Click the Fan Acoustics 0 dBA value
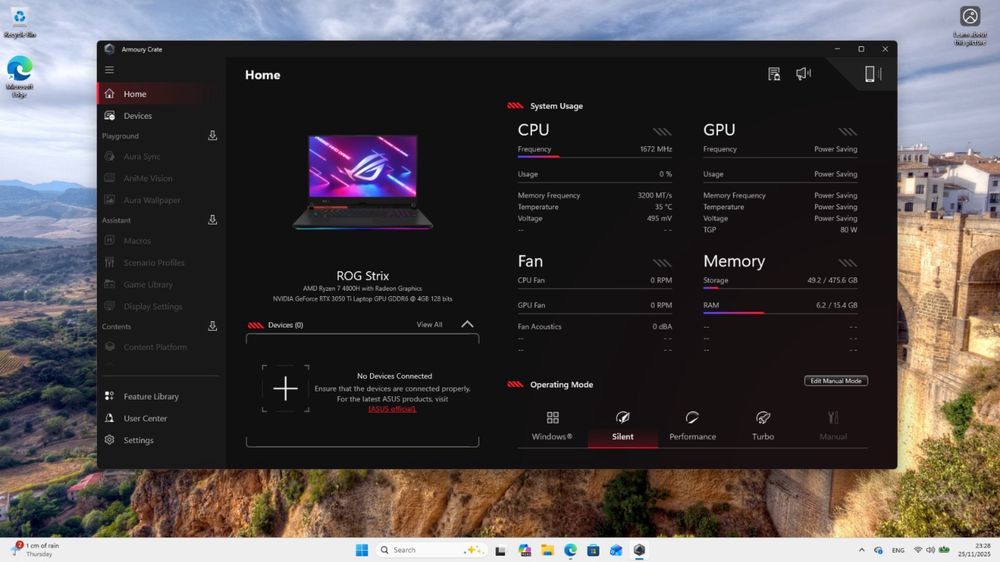This screenshot has height=562, width=1000. click(x=662, y=326)
